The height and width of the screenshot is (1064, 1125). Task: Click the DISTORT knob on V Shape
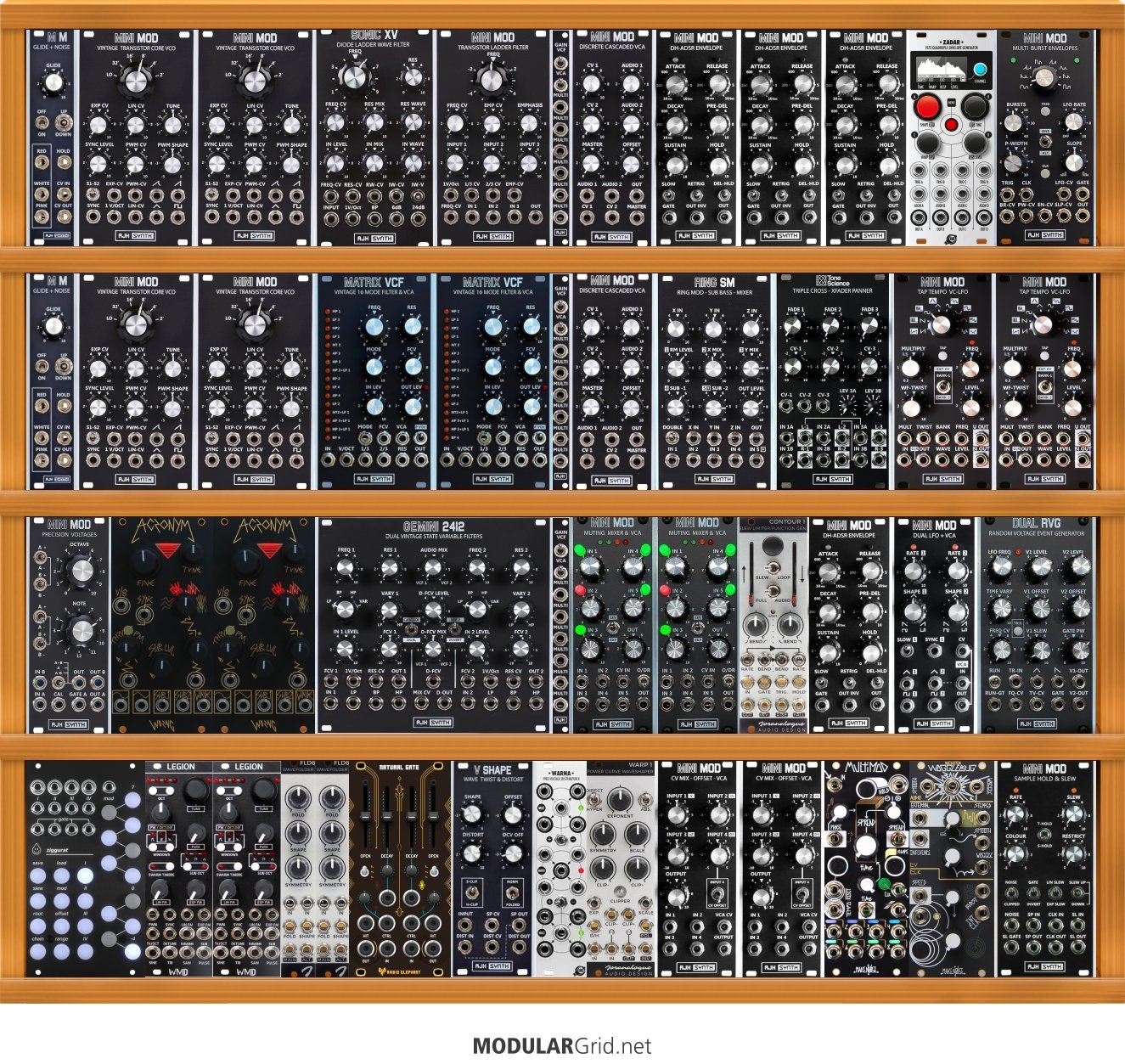473,852
